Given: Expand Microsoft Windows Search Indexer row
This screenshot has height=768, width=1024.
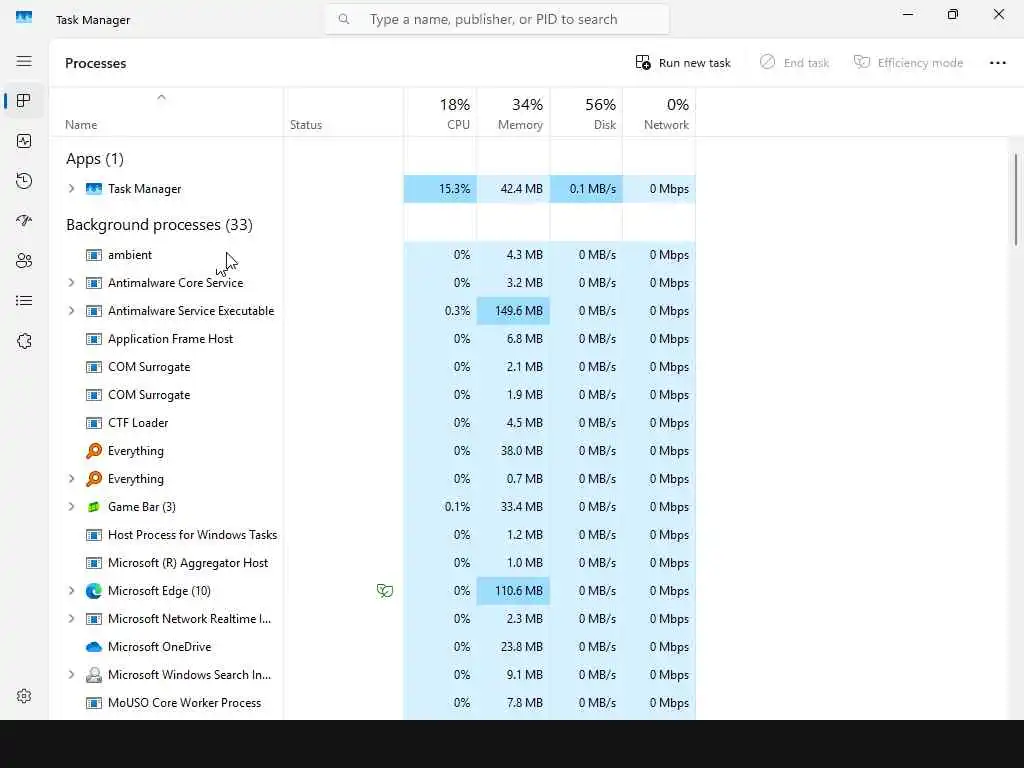Looking at the screenshot, I should (71, 675).
